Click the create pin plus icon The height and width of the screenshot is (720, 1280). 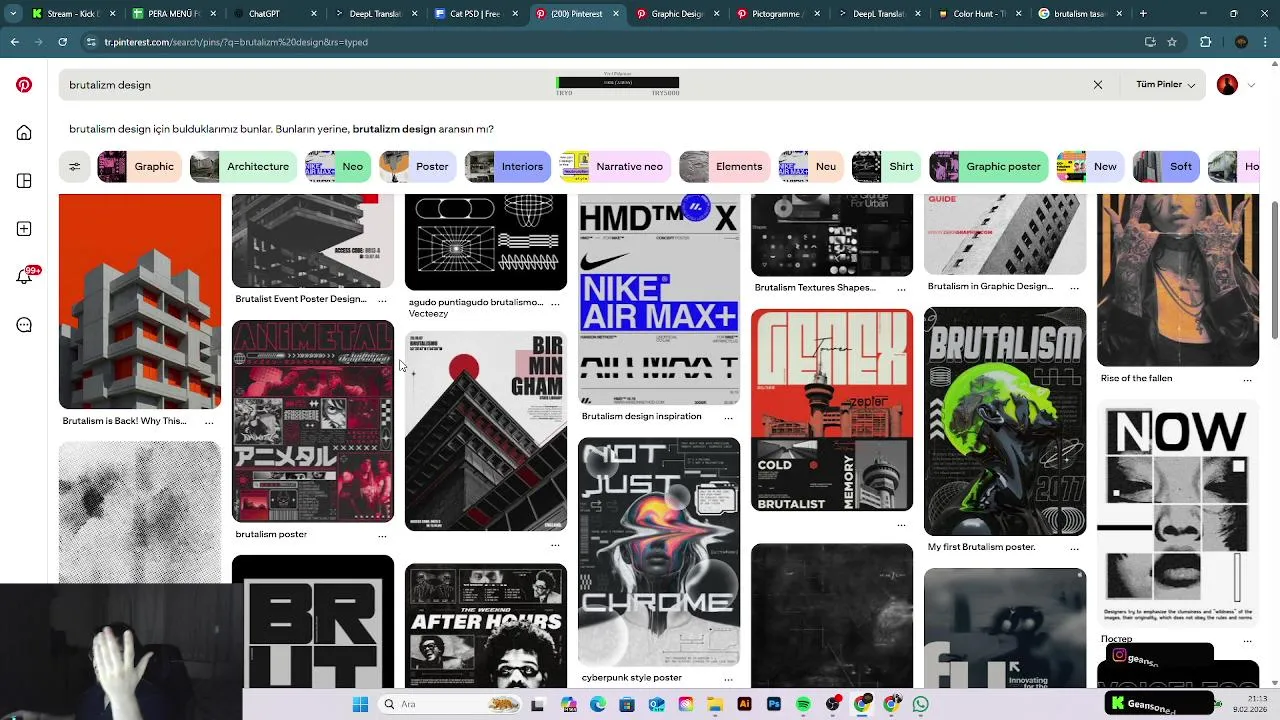(x=24, y=229)
